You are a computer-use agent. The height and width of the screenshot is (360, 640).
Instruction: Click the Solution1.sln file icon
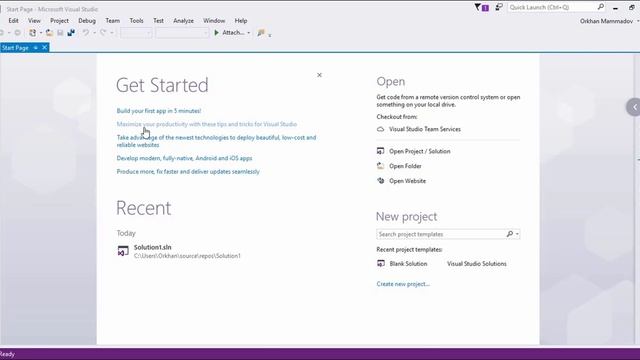tap(123, 251)
